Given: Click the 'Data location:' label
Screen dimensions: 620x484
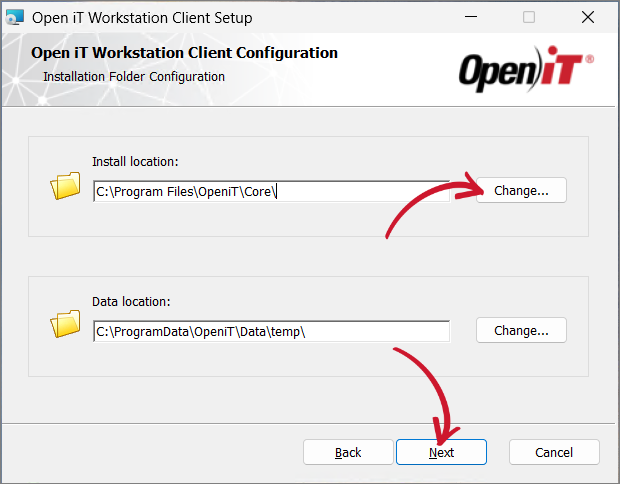Looking at the screenshot, I should [131, 301].
